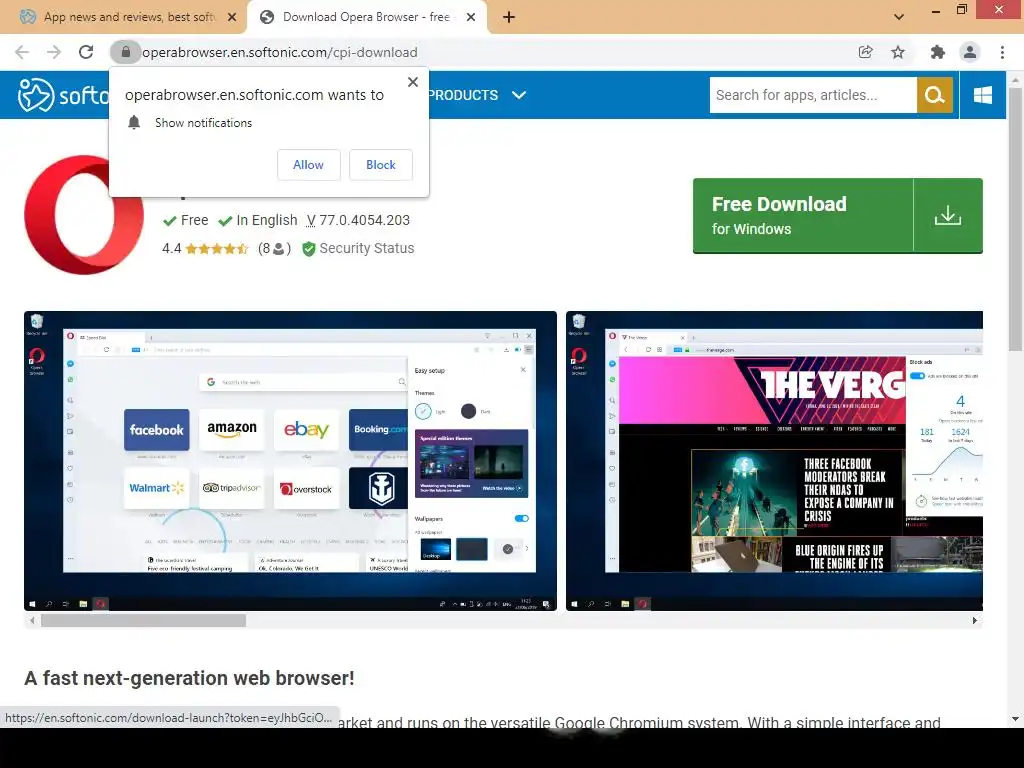Go forward using browser forward arrow
Screen dimensions: 1024x768
click(54, 52)
